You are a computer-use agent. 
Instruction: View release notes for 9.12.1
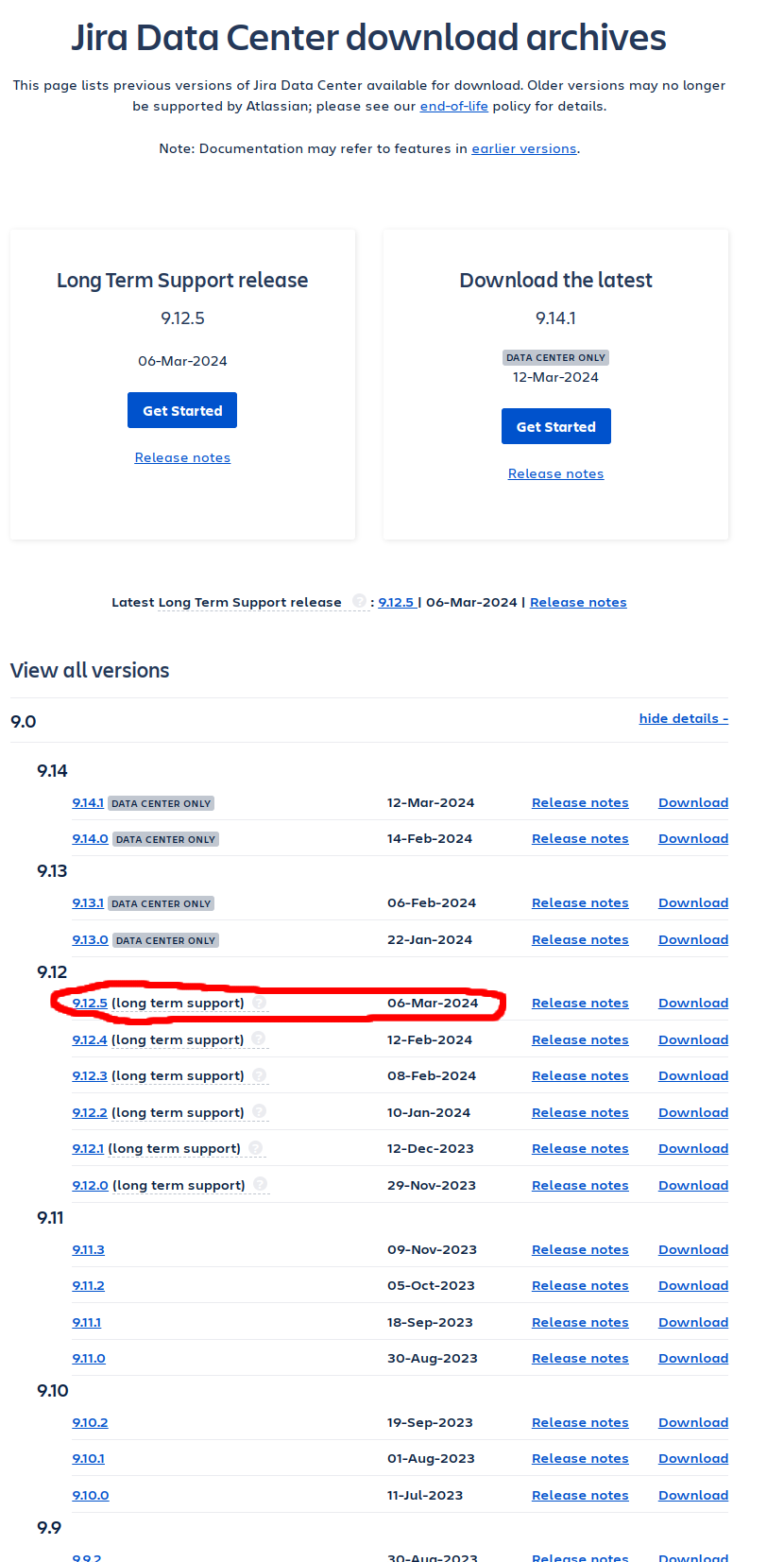pyautogui.click(x=580, y=1148)
